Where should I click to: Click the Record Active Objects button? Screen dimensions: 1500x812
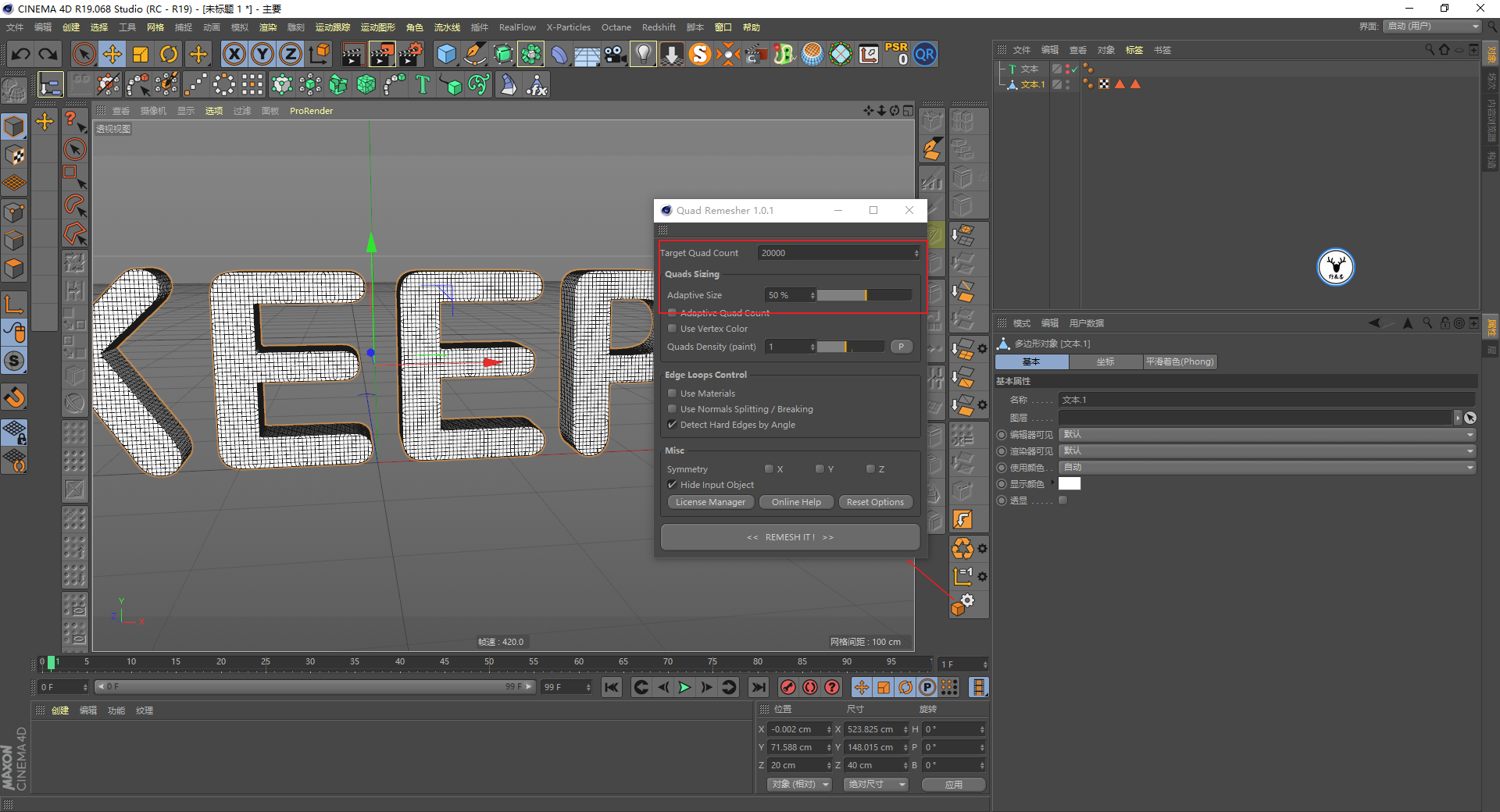click(x=788, y=687)
